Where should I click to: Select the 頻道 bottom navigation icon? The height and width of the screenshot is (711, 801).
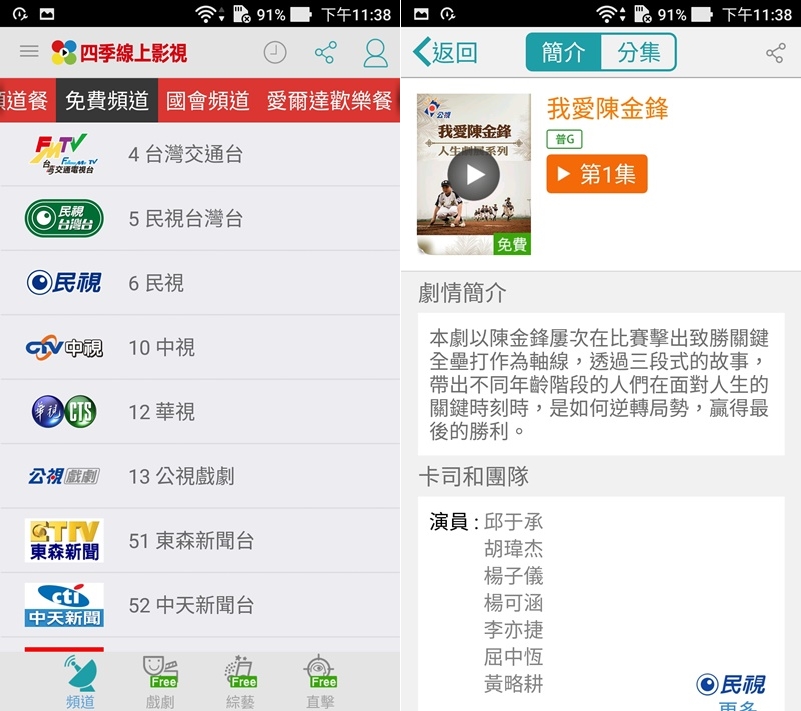(x=80, y=682)
